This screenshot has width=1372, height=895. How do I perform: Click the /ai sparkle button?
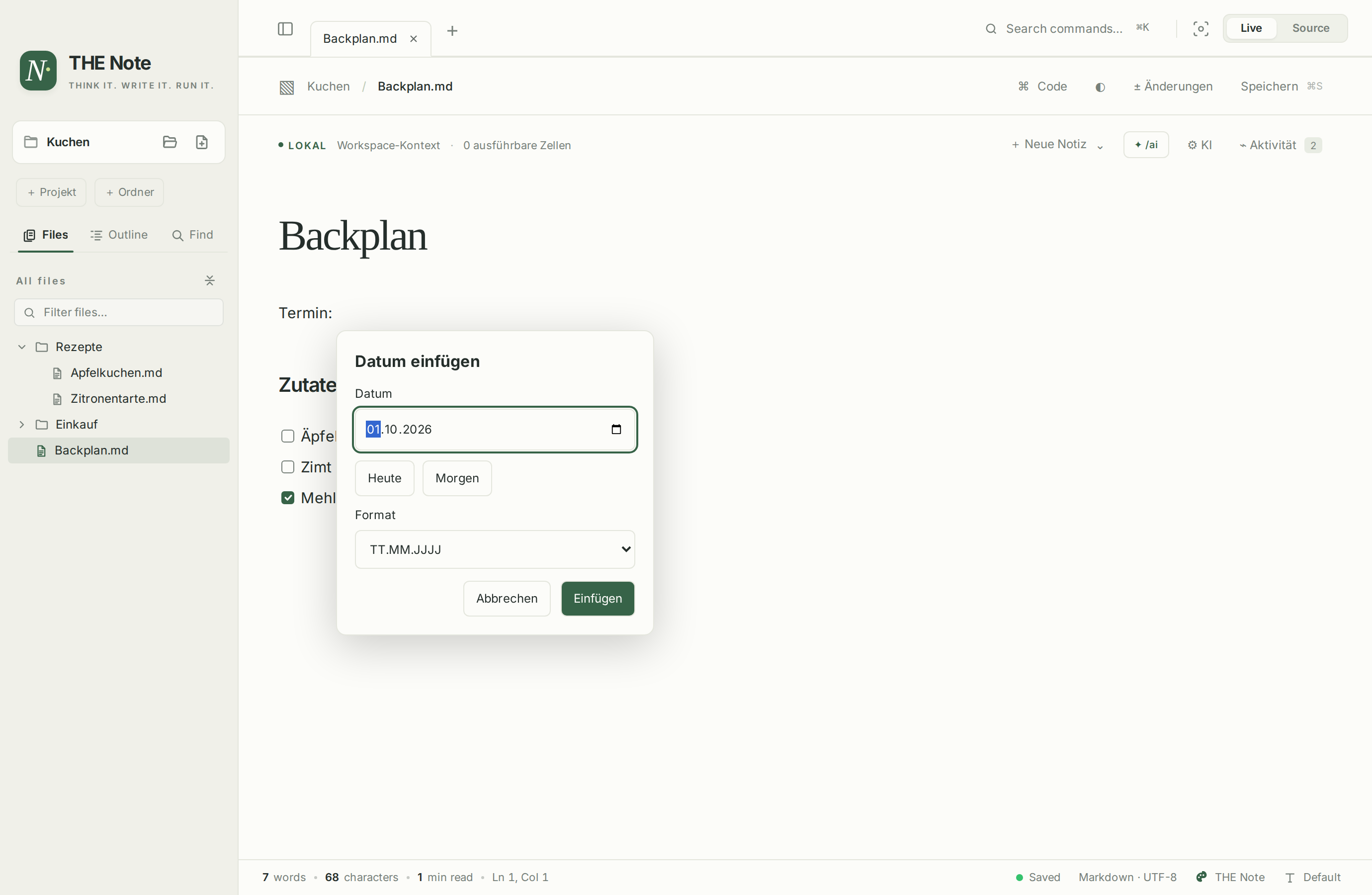click(x=1145, y=144)
